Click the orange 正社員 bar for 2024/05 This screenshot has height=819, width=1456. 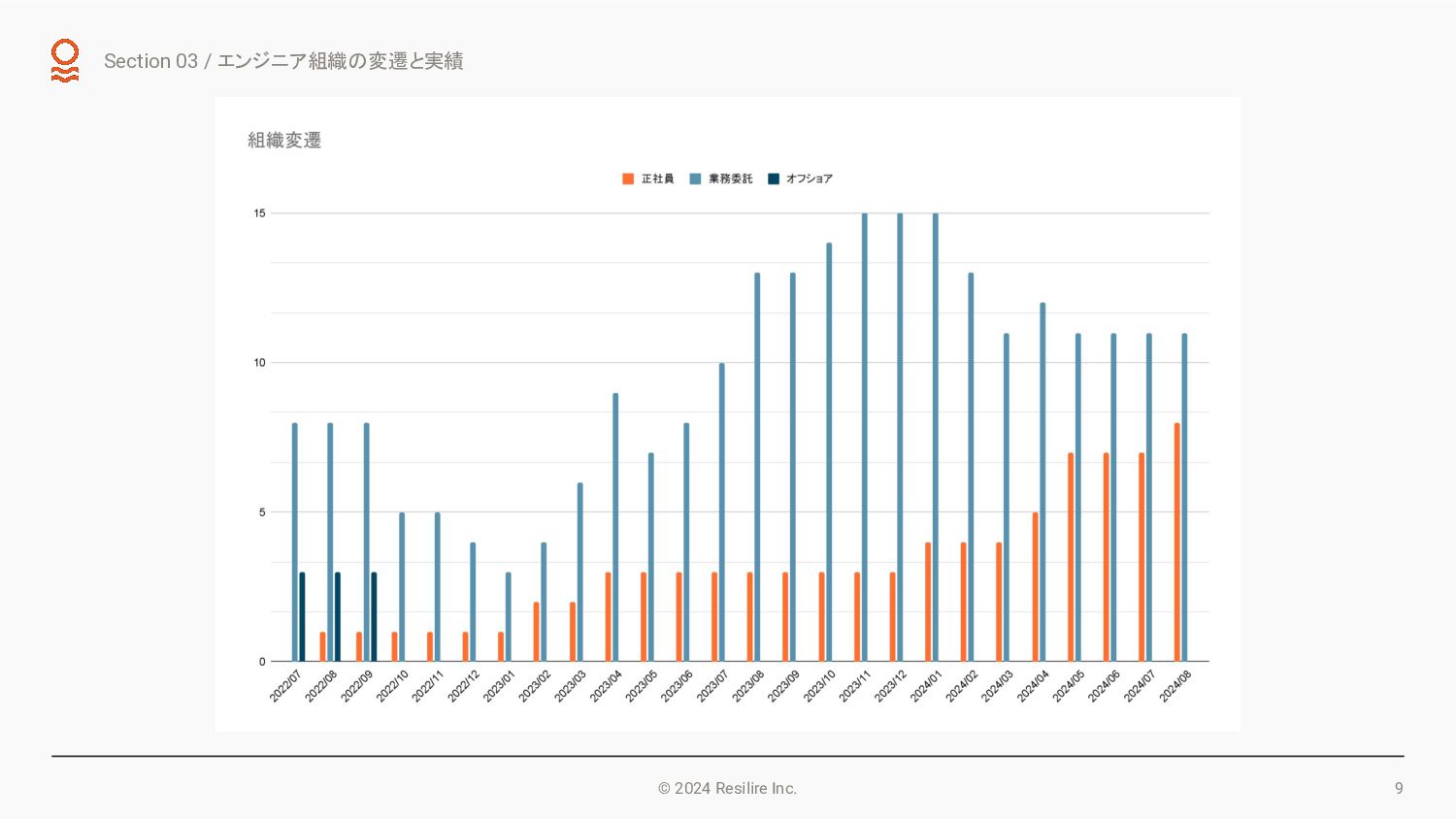pos(1071,557)
